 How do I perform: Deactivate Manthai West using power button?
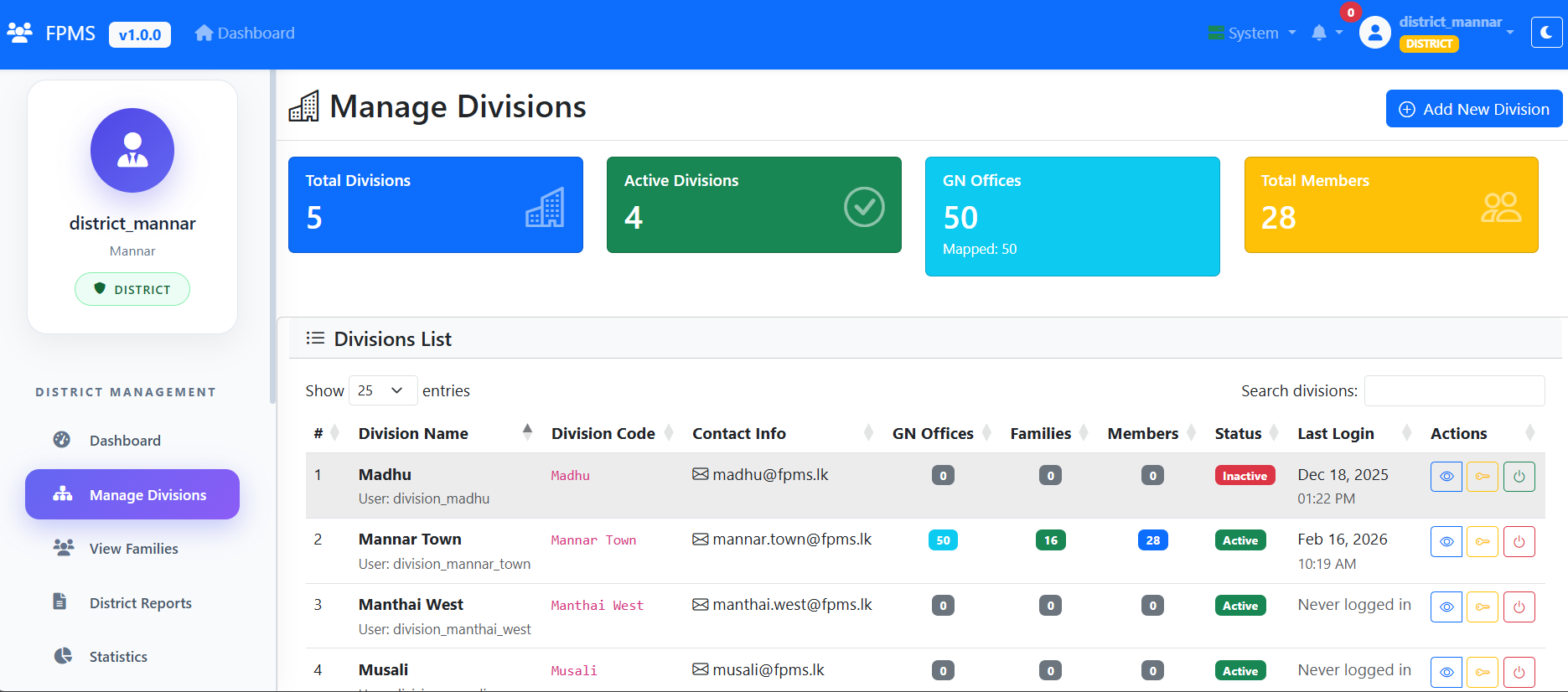[1519, 607]
